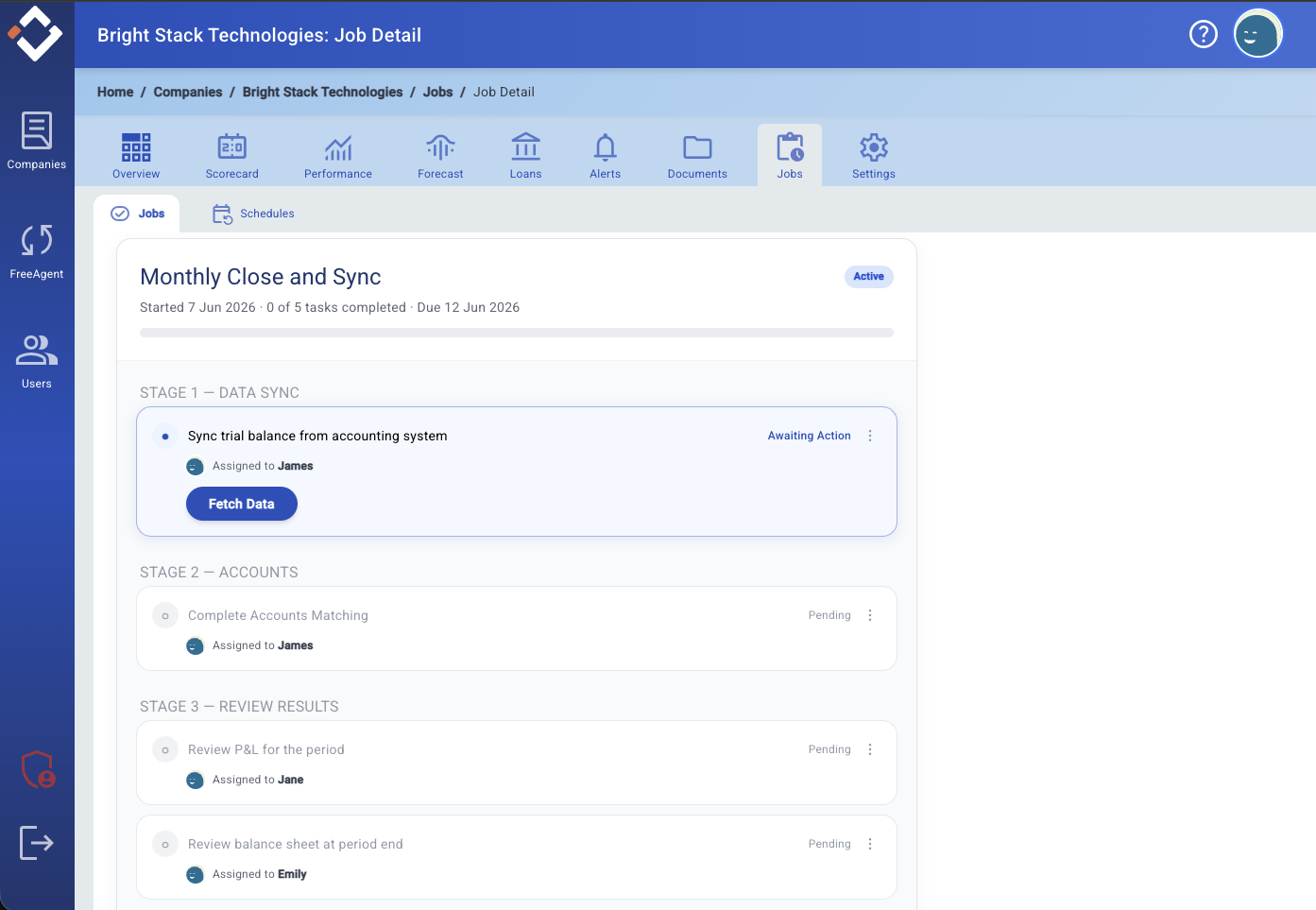Click Review P&L for the period title
The image size is (1316, 910).
[266, 749]
